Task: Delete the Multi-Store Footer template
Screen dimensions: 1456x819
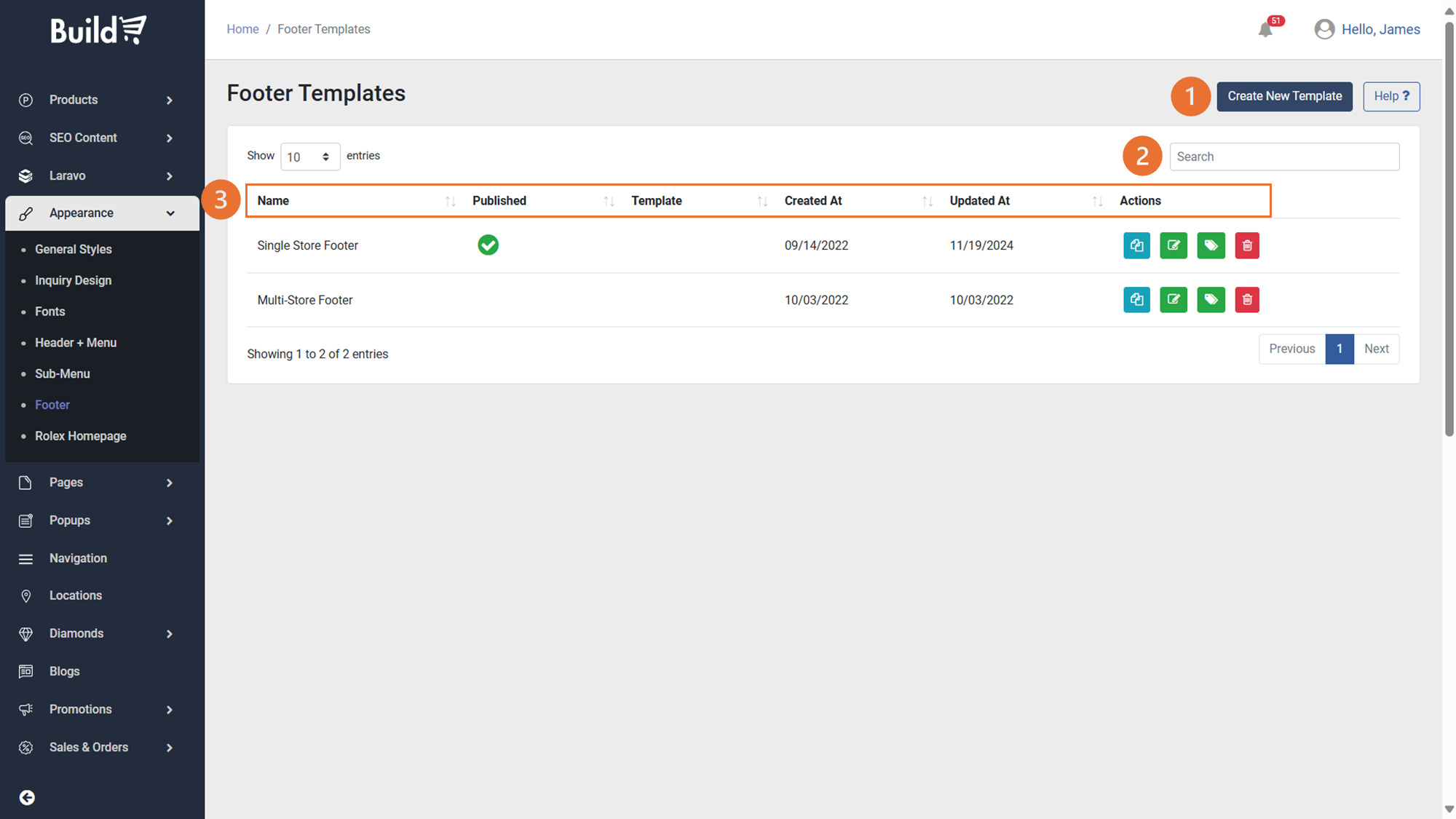Action: (x=1247, y=300)
